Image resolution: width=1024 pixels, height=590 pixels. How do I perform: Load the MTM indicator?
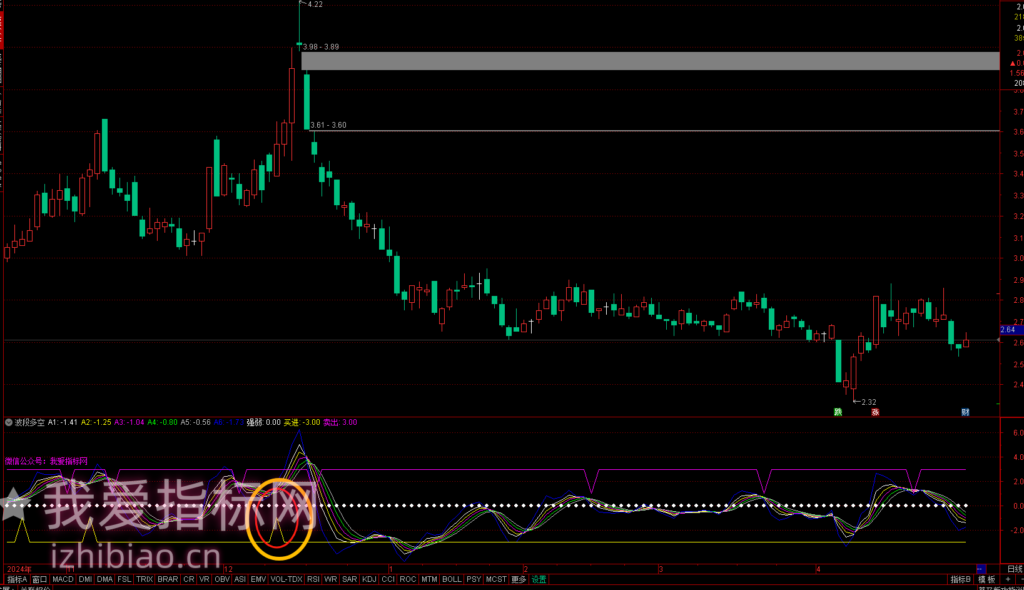pyautogui.click(x=429, y=580)
